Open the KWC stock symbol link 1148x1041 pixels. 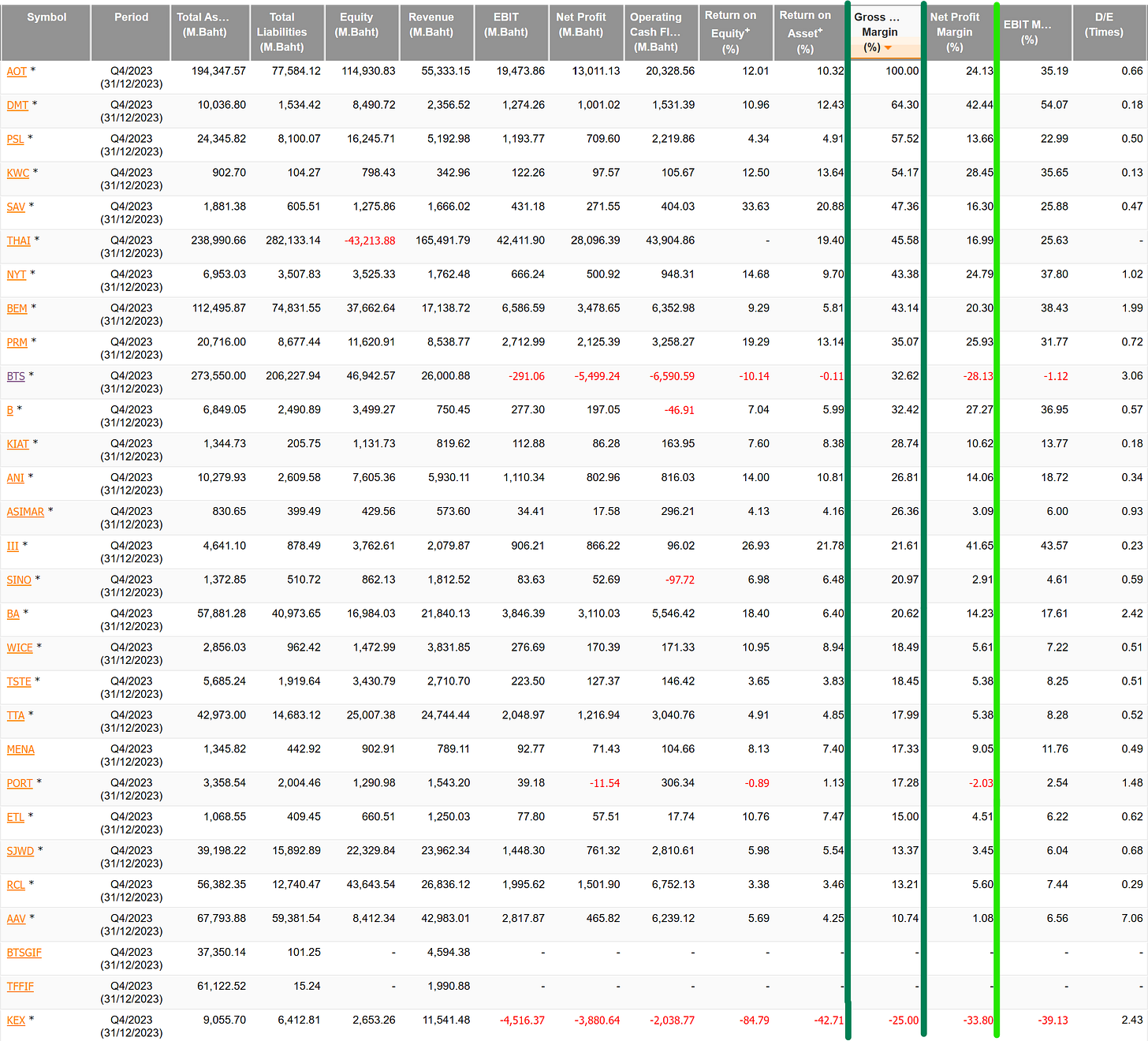click(18, 173)
